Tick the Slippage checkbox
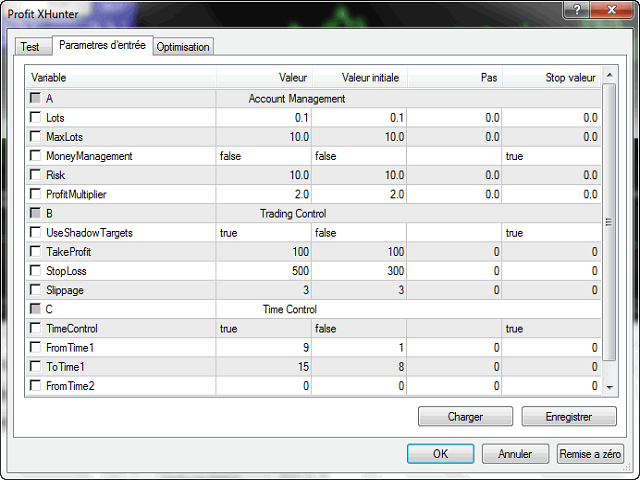The width and height of the screenshot is (640, 480). click(x=36, y=290)
